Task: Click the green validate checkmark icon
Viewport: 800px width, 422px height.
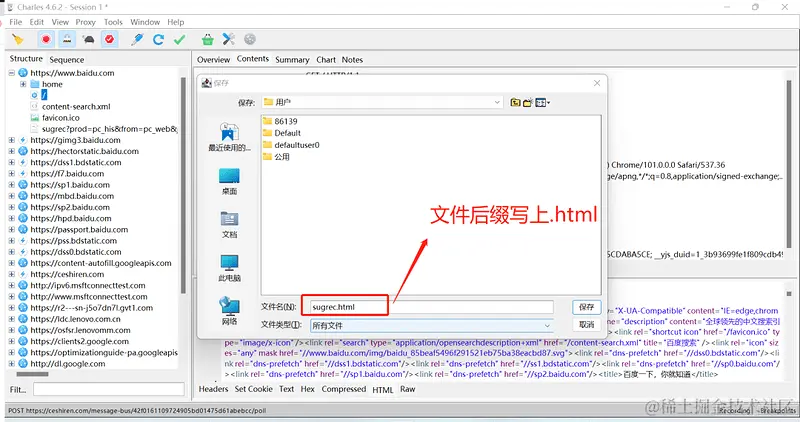Action: coord(180,39)
